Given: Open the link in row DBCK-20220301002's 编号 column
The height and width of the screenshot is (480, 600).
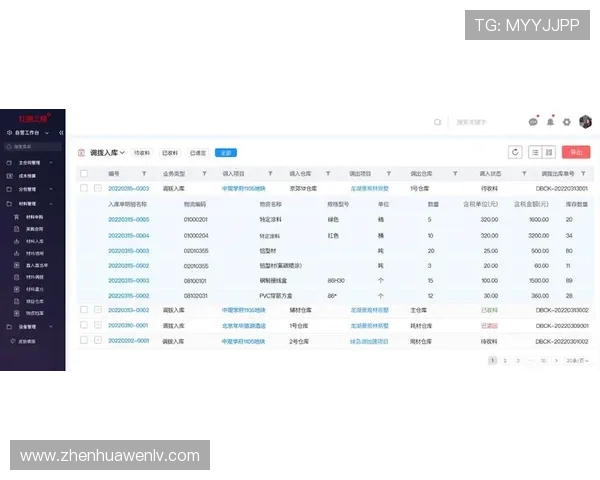Looking at the screenshot, I should tap(128, 341).
